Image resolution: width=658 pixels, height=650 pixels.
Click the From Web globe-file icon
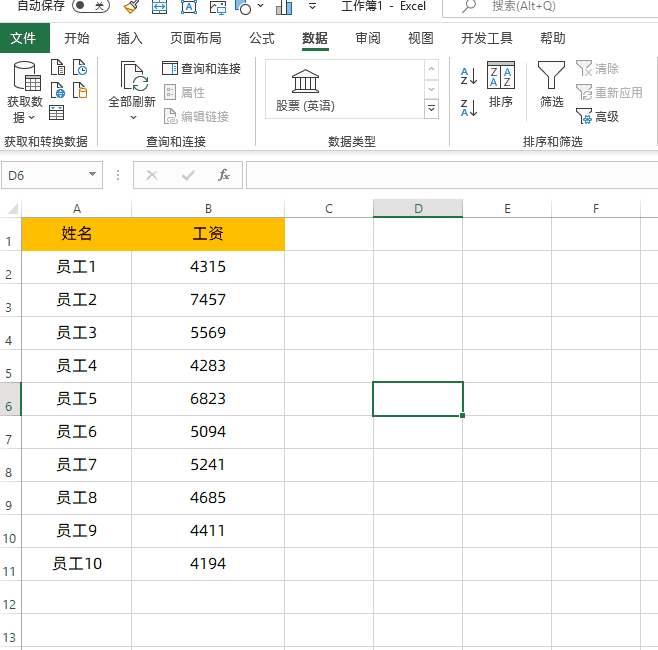pyautogui.click(x=58, y=90)
